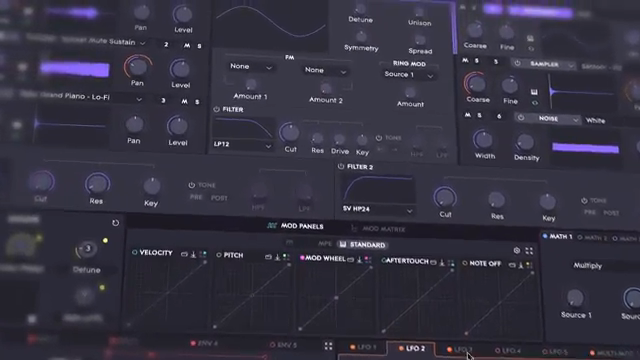Click the colored grid icon in the Note Off header
The image size is (640, 360).
(529, 265)
